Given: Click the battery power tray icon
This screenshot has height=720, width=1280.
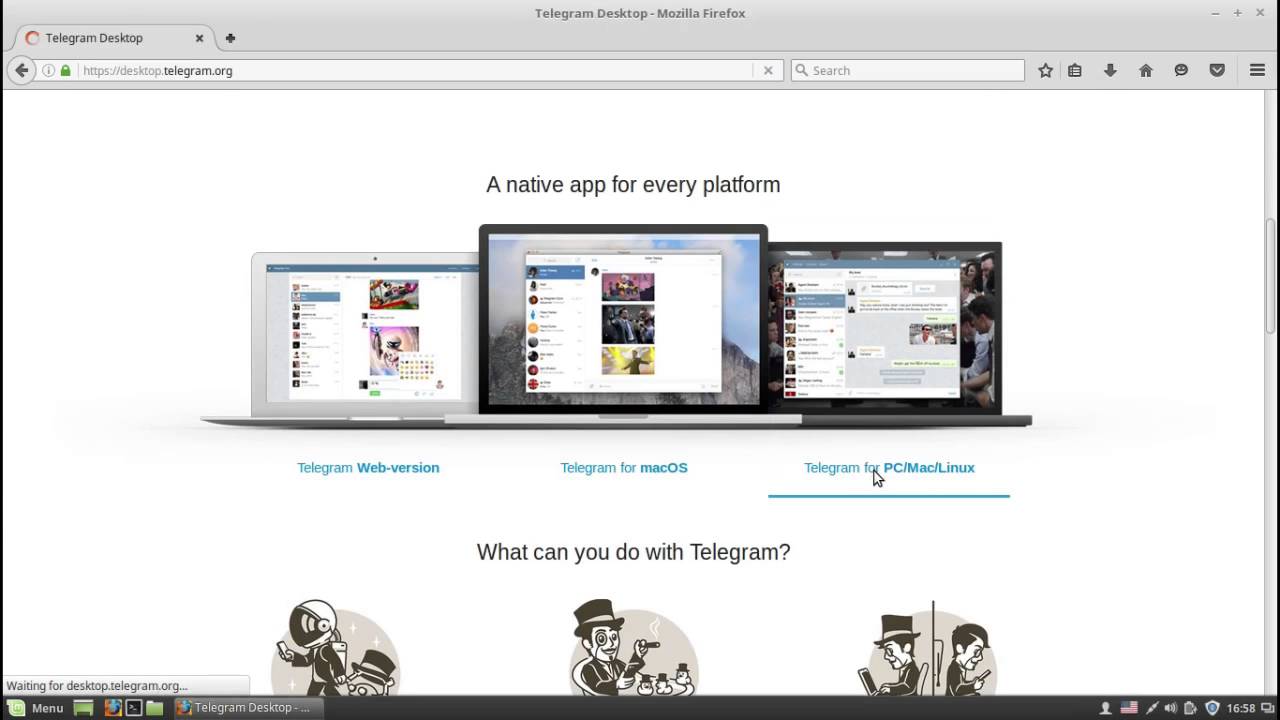Looking at the screenshot, I should point(1191,708).
